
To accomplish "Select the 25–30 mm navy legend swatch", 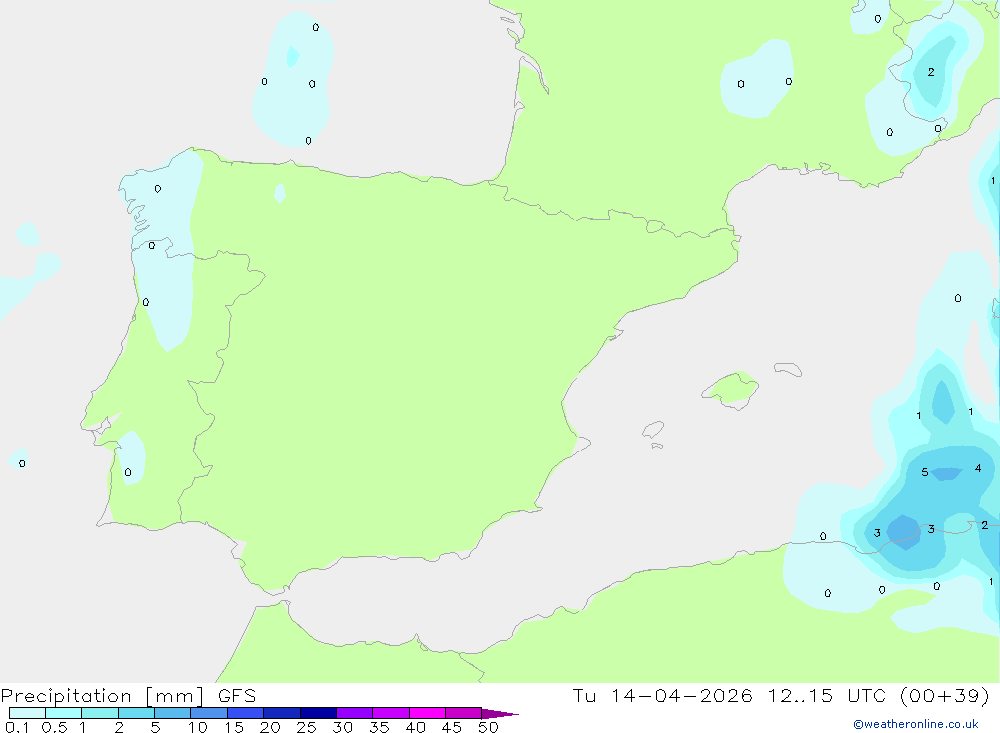I will point(318,713).
